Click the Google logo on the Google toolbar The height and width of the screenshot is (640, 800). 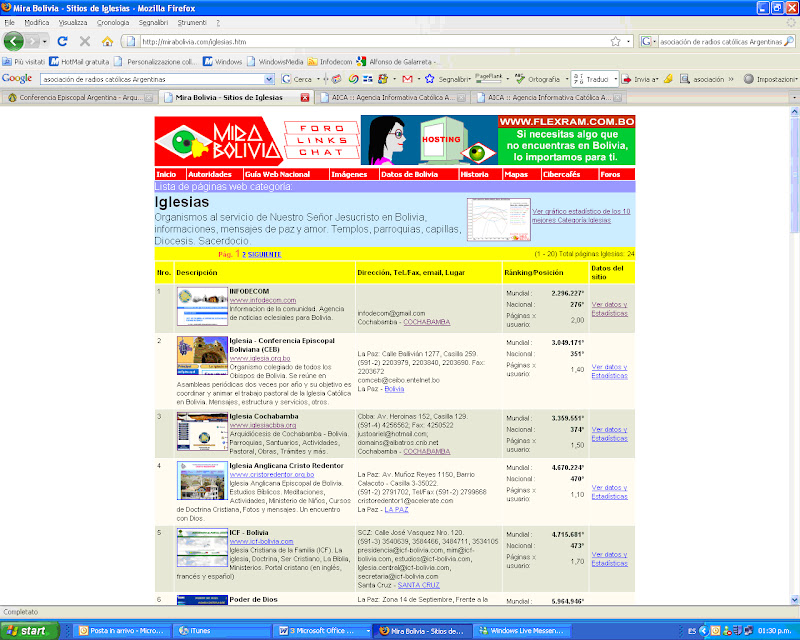coord(17,79)
